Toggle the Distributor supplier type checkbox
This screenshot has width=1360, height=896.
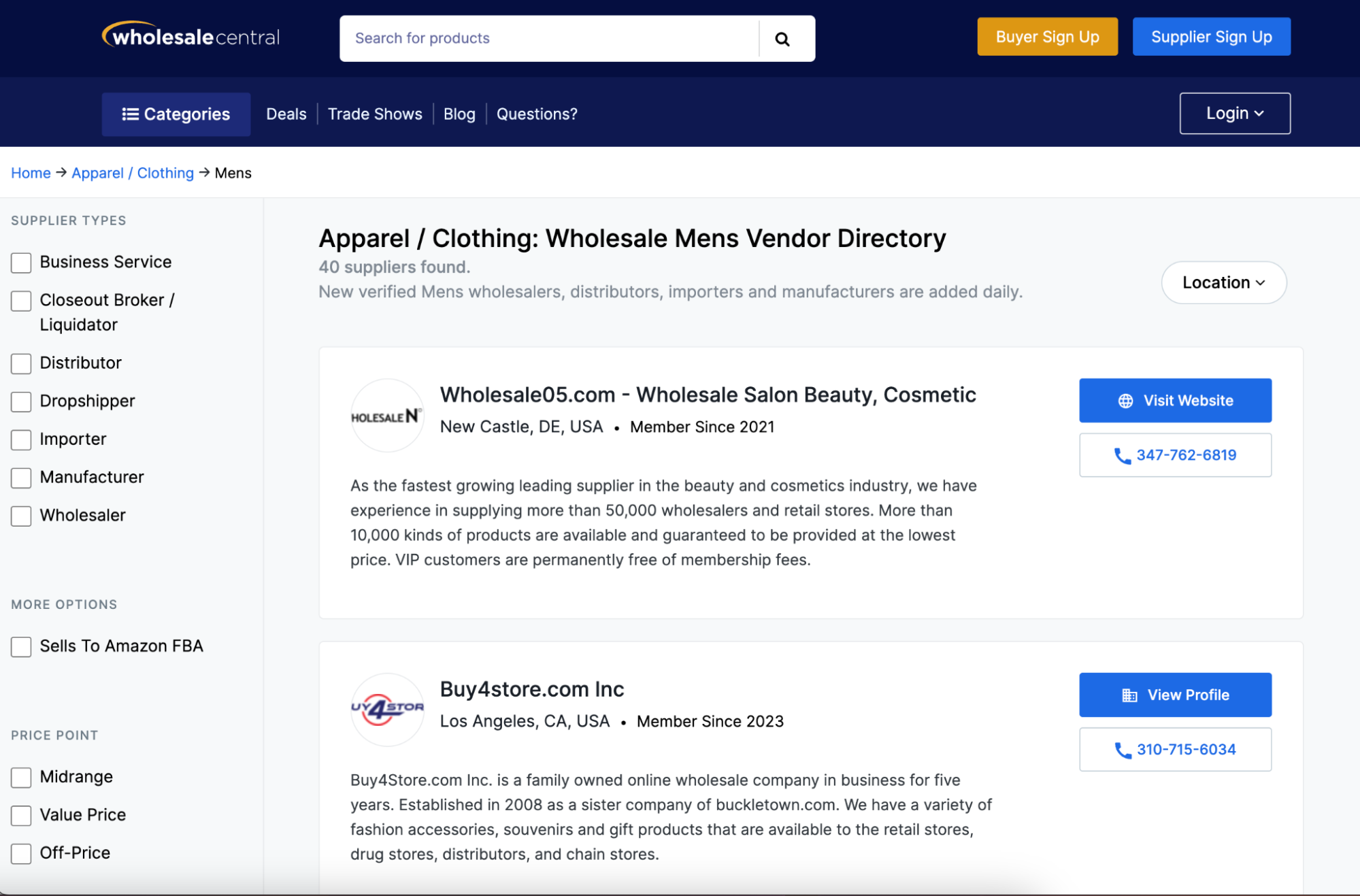(x=21, y=362)
